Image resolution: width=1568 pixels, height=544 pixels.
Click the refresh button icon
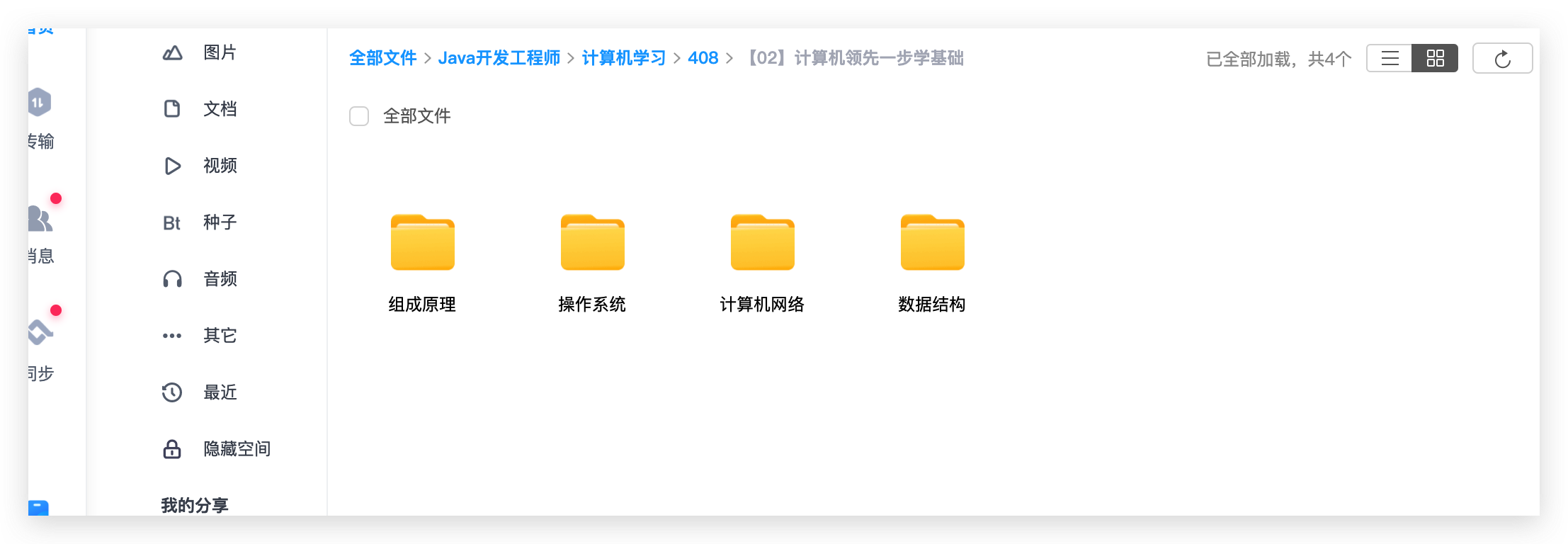(1503, 58)
